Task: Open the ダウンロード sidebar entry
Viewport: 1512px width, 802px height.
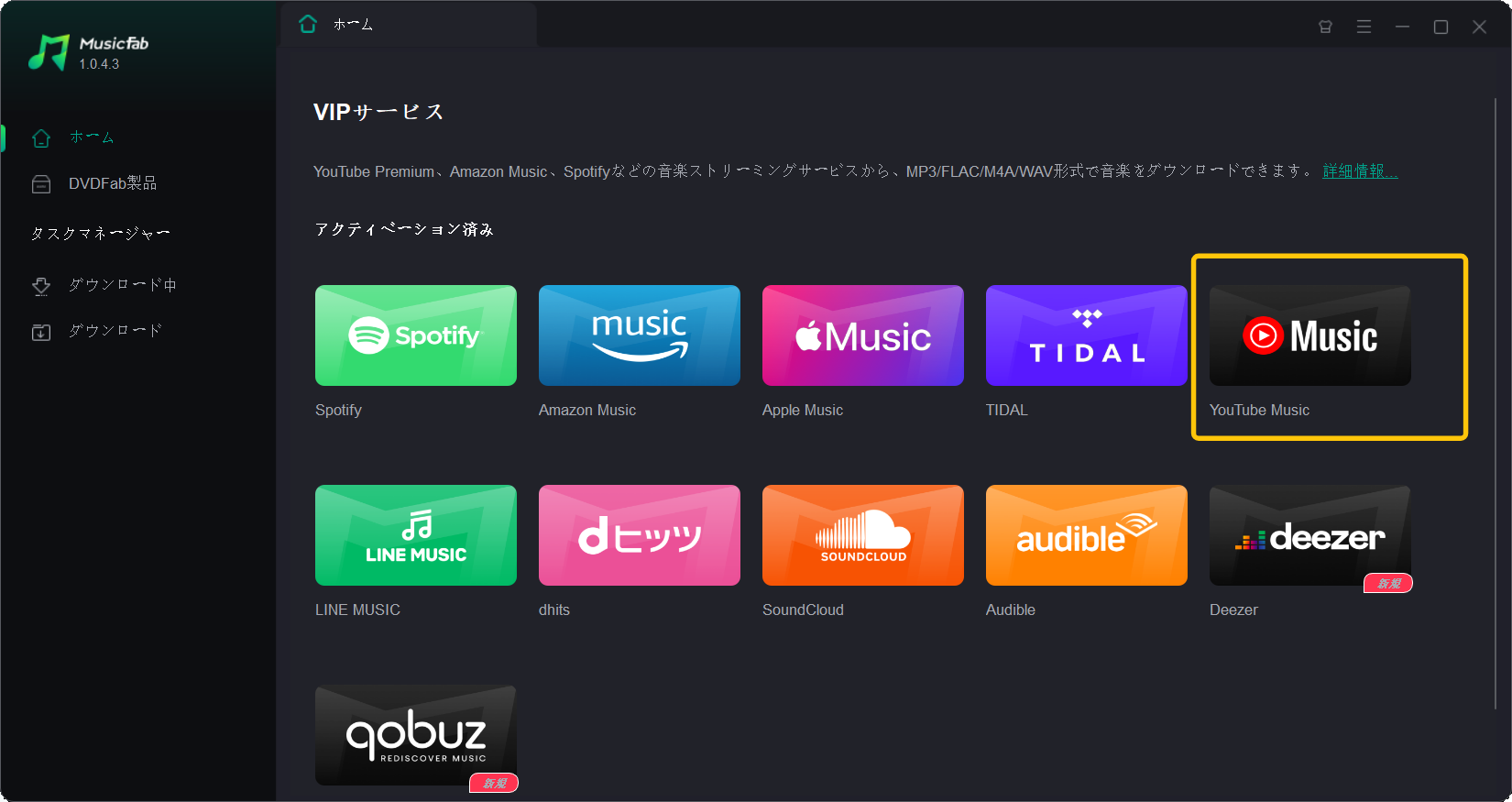Action: coord(115,331)
